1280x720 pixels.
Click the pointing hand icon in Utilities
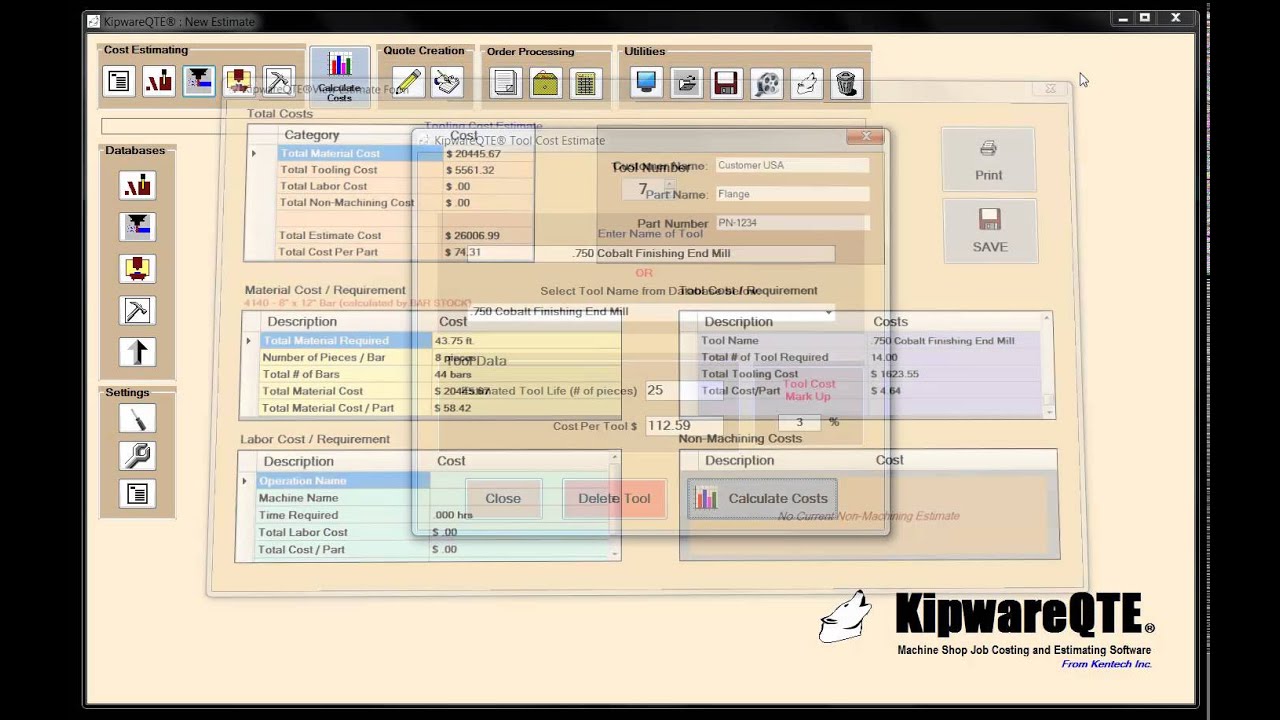point(807,83)
